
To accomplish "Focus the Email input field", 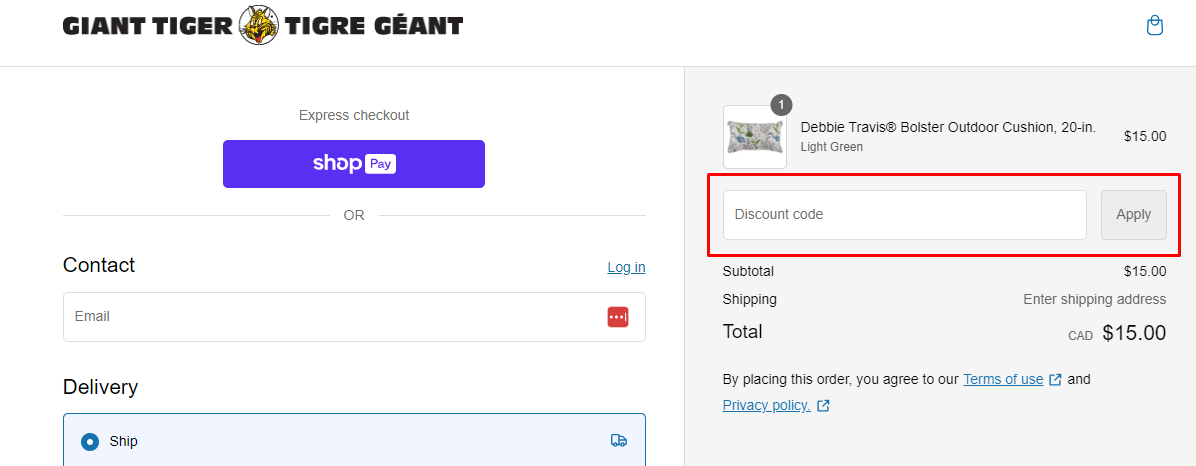I will tap(354, 317).
